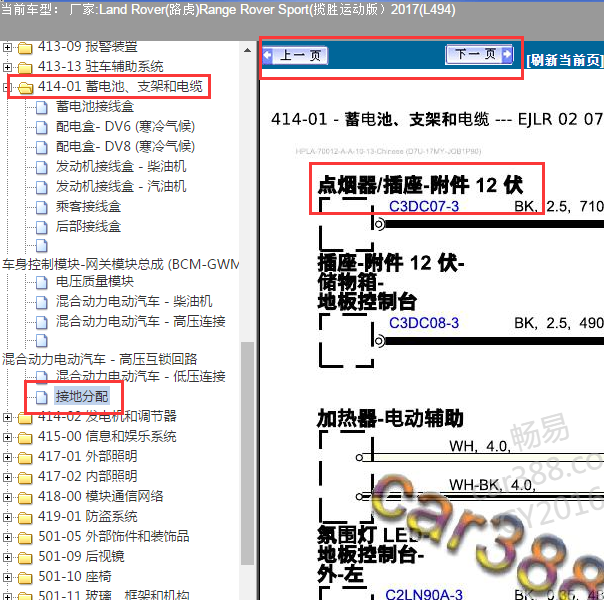Expand the 417-02 内部照明 node

coord(7,478)
